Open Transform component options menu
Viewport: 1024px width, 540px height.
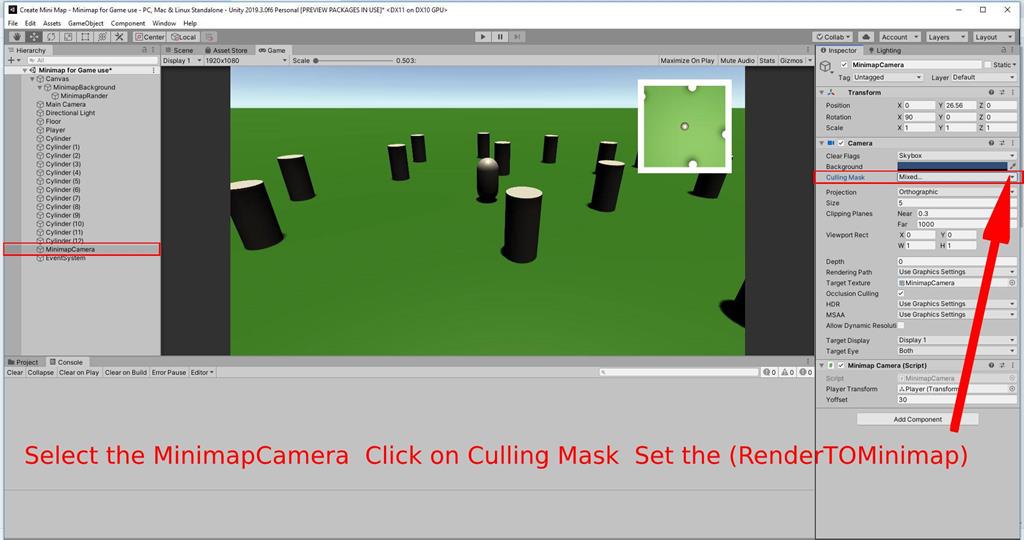1012,93
